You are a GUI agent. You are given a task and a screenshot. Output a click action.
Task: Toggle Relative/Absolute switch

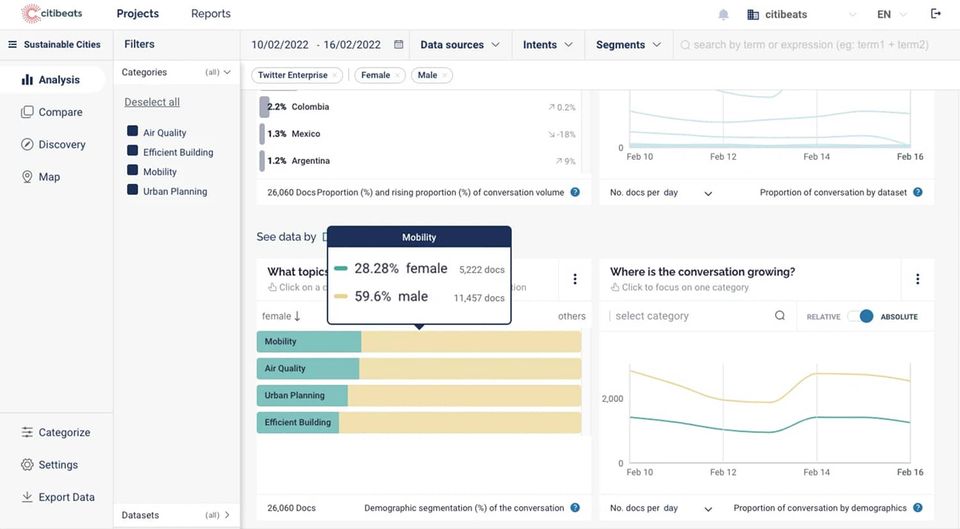[860, 316]
